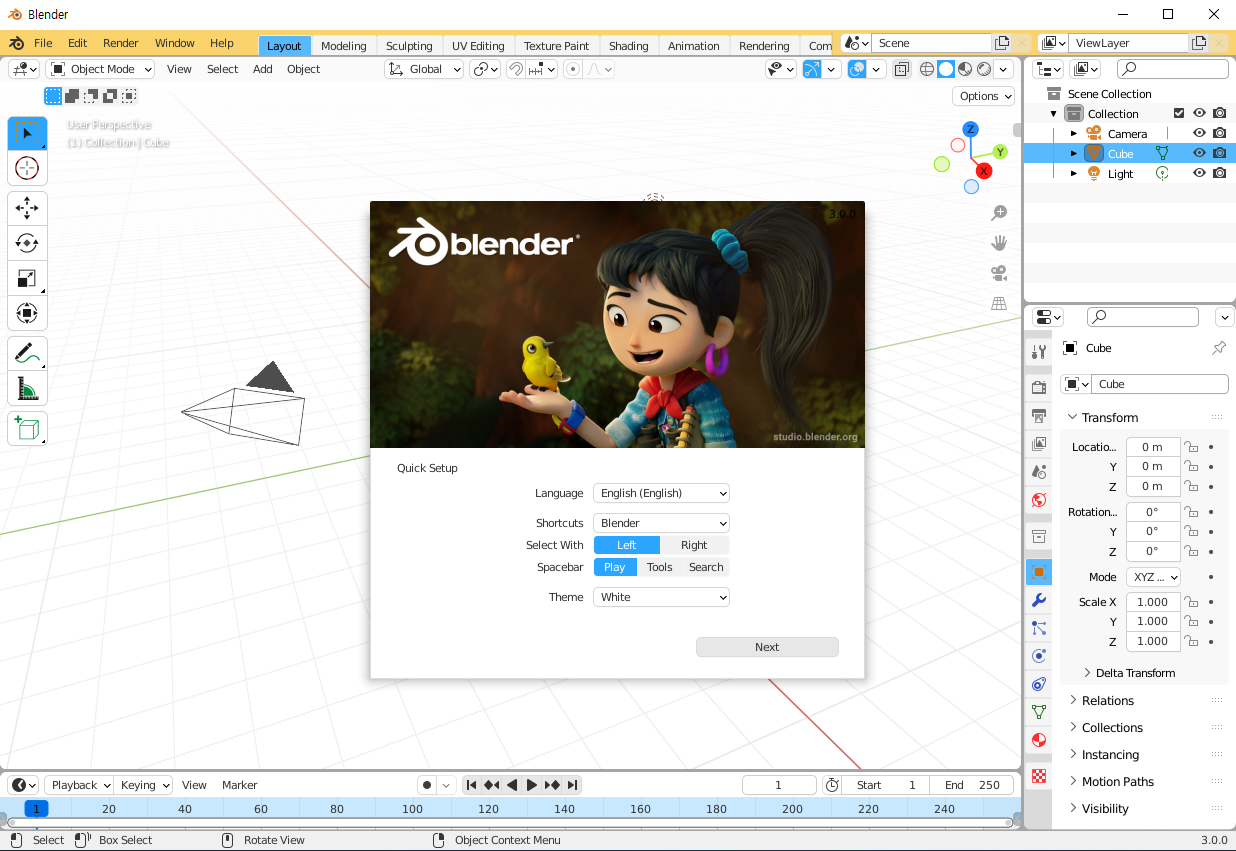Open the Material properties tab
Viewport: 1236px width, 851px height.
pyautogui.click(x=1039, y=740)
